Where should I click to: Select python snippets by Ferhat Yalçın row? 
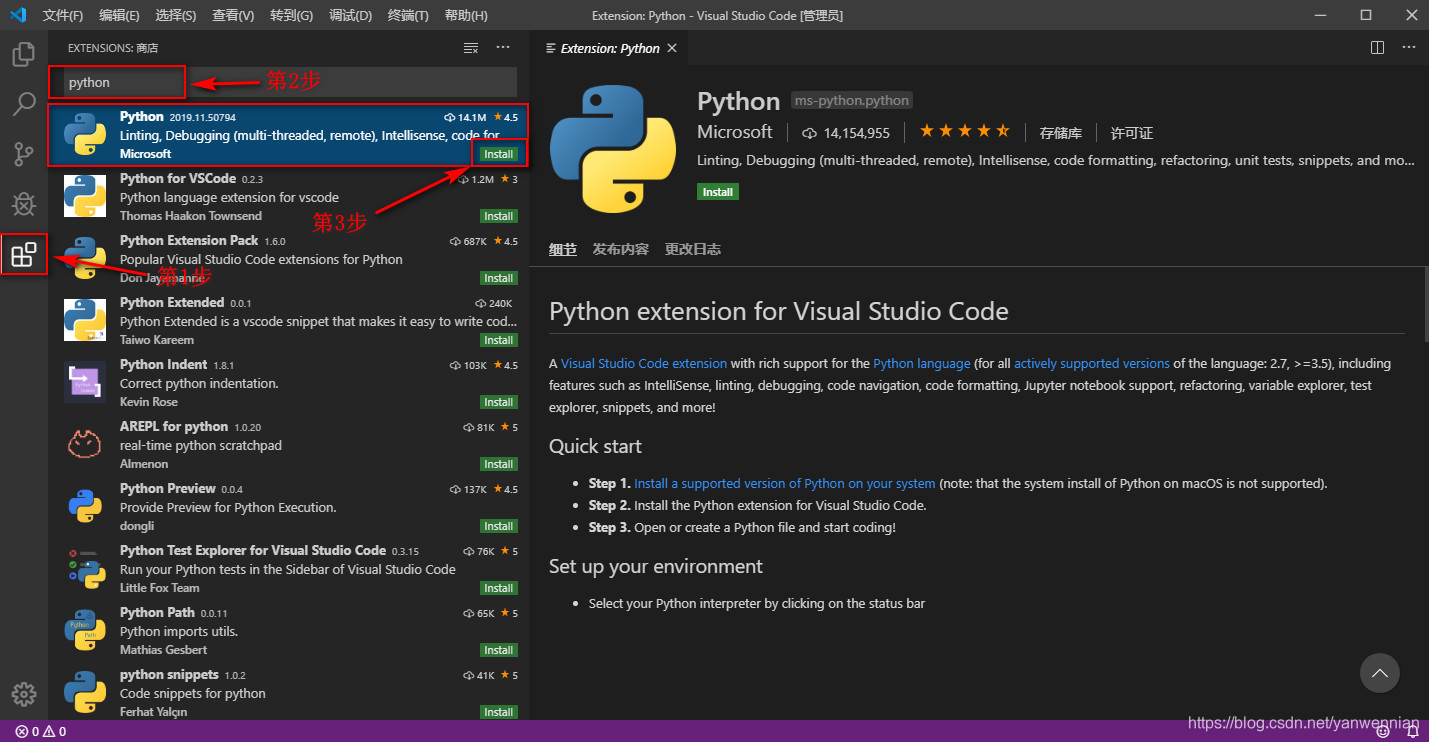point(289,693)
